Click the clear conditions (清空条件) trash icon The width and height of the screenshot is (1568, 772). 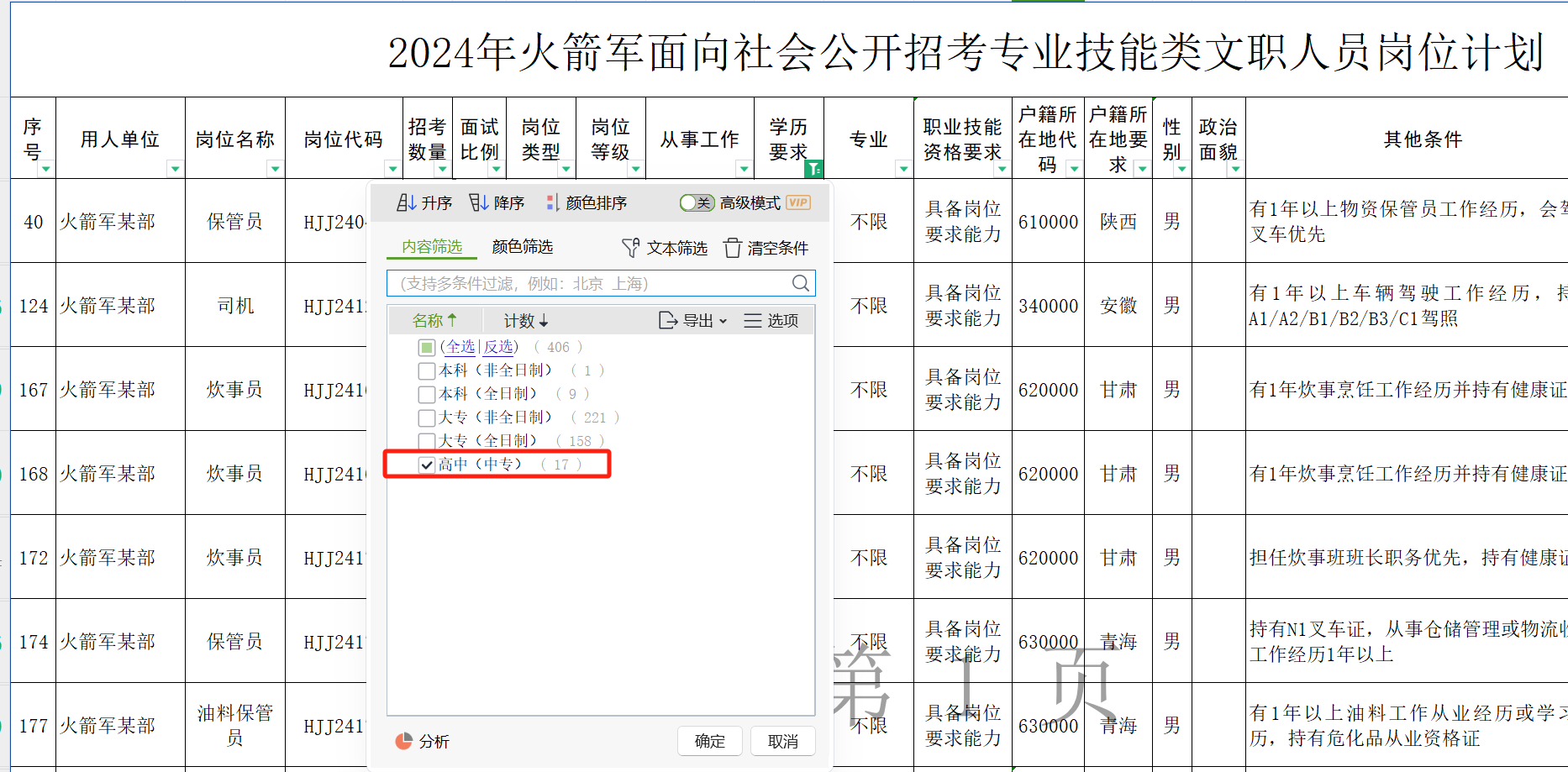pos(733,248)
